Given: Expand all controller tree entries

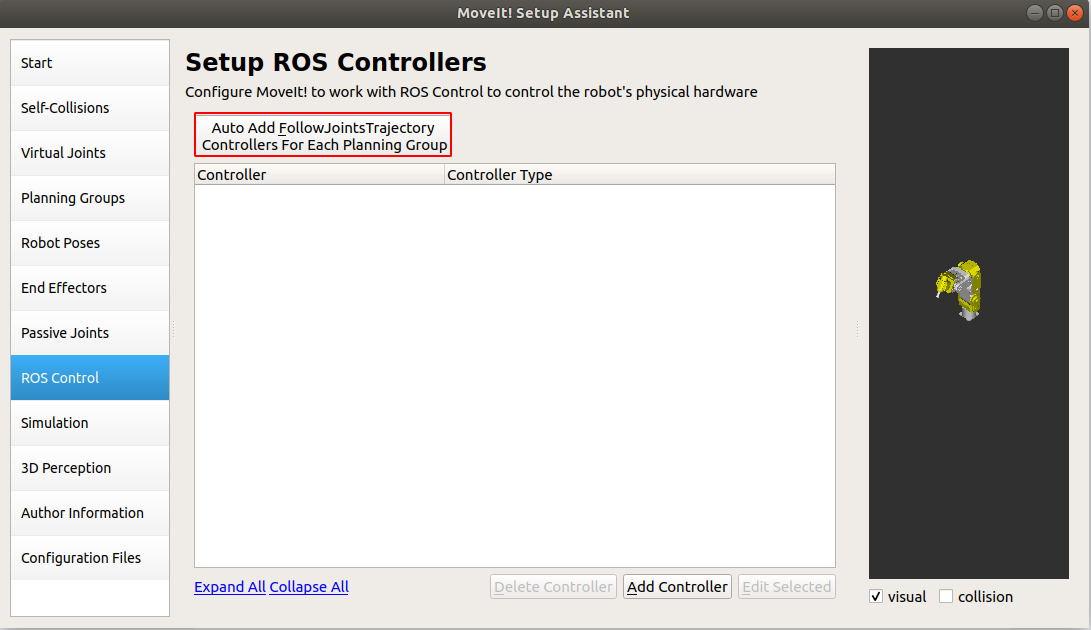Looking at the screenshot, I should (229, 586).
